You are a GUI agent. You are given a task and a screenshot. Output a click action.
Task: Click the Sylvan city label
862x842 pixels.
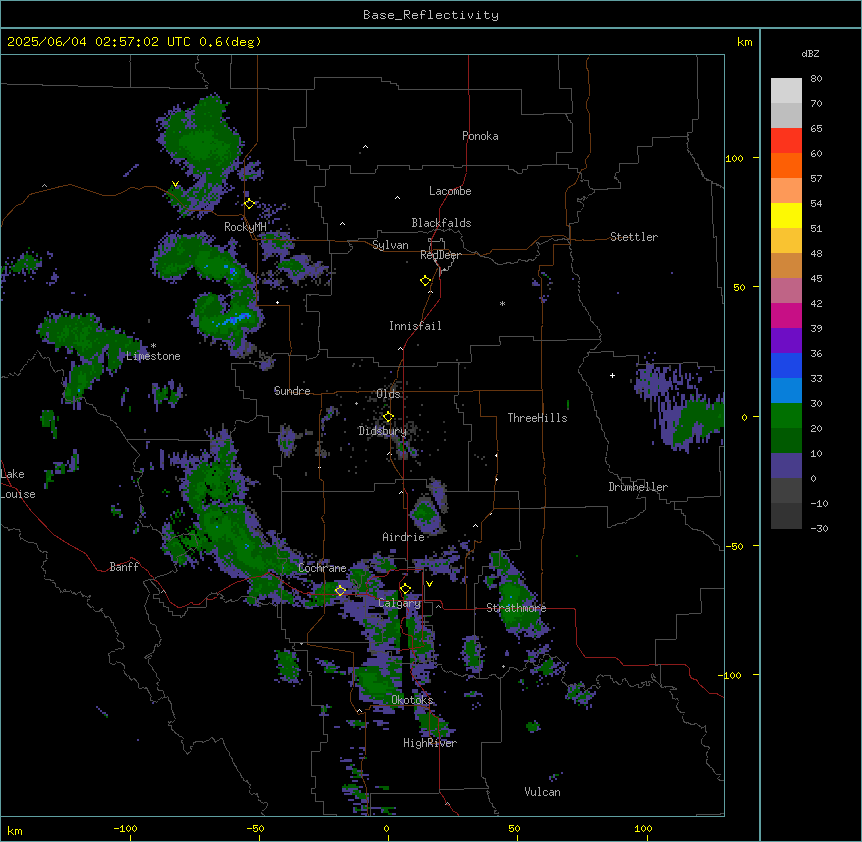390,245
